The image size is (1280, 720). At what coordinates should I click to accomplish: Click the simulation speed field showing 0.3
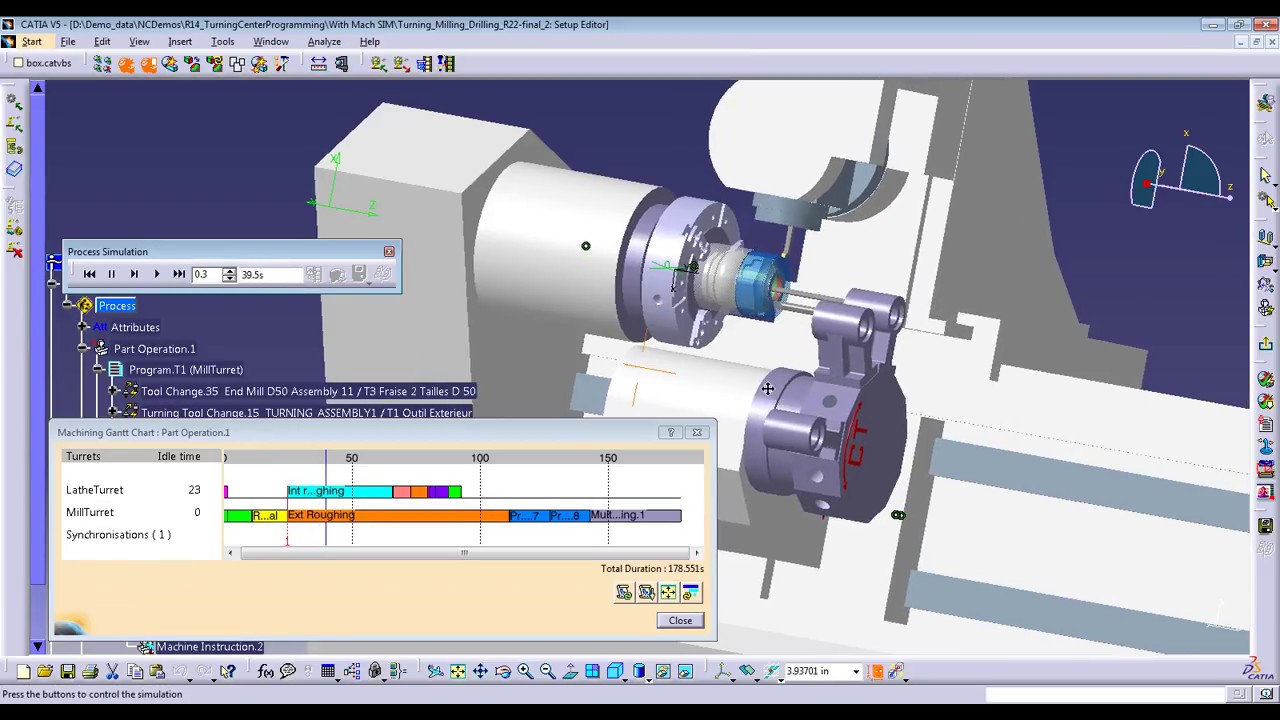click(207, 274)
